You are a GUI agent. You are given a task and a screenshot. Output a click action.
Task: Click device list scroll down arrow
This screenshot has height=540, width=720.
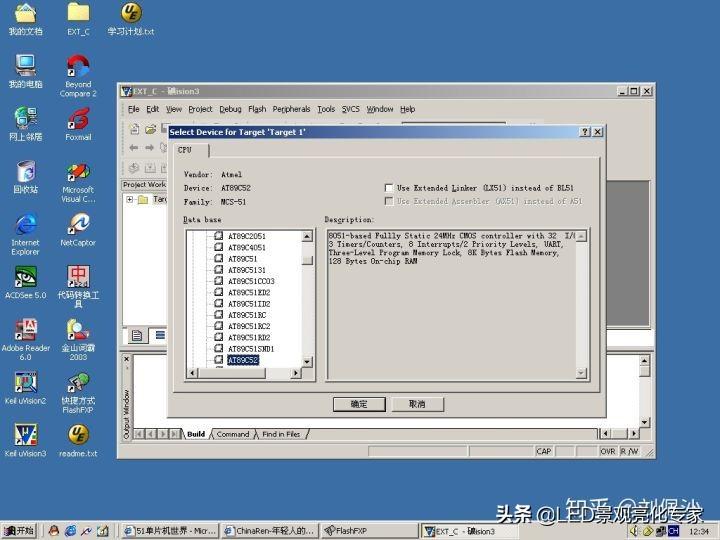307,362
